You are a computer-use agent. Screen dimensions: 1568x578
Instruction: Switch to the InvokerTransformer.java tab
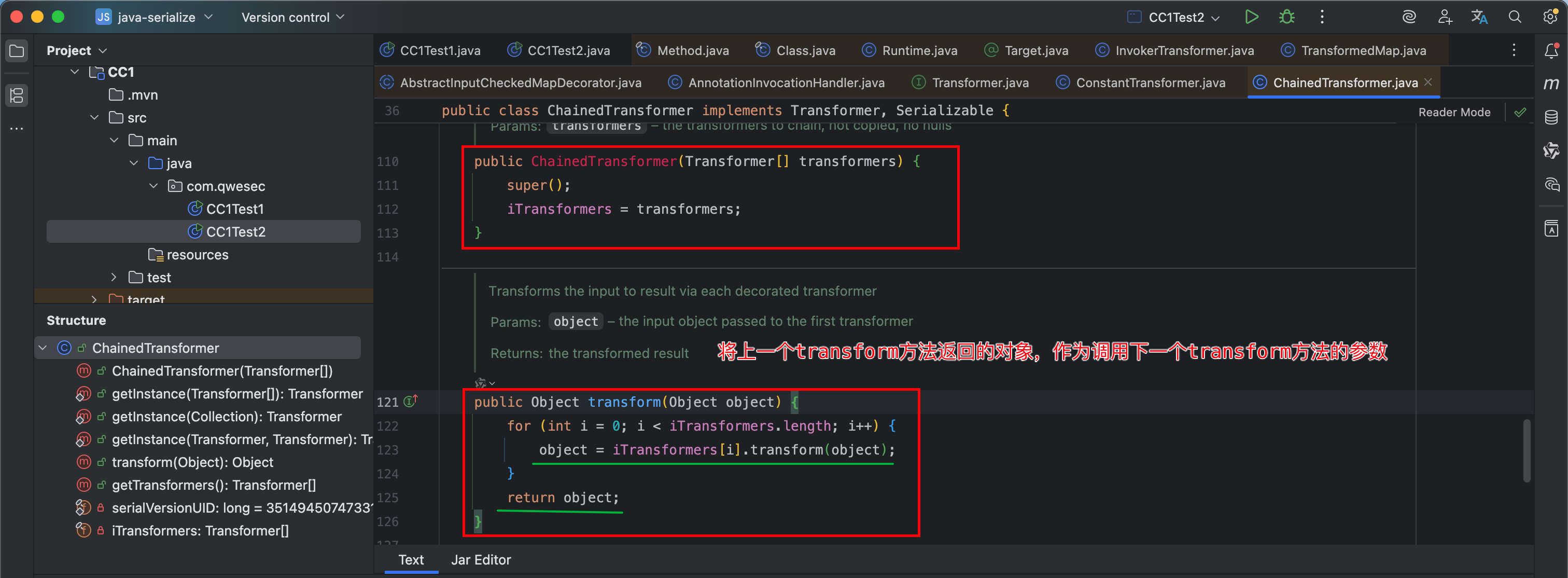coord(1183,50)
